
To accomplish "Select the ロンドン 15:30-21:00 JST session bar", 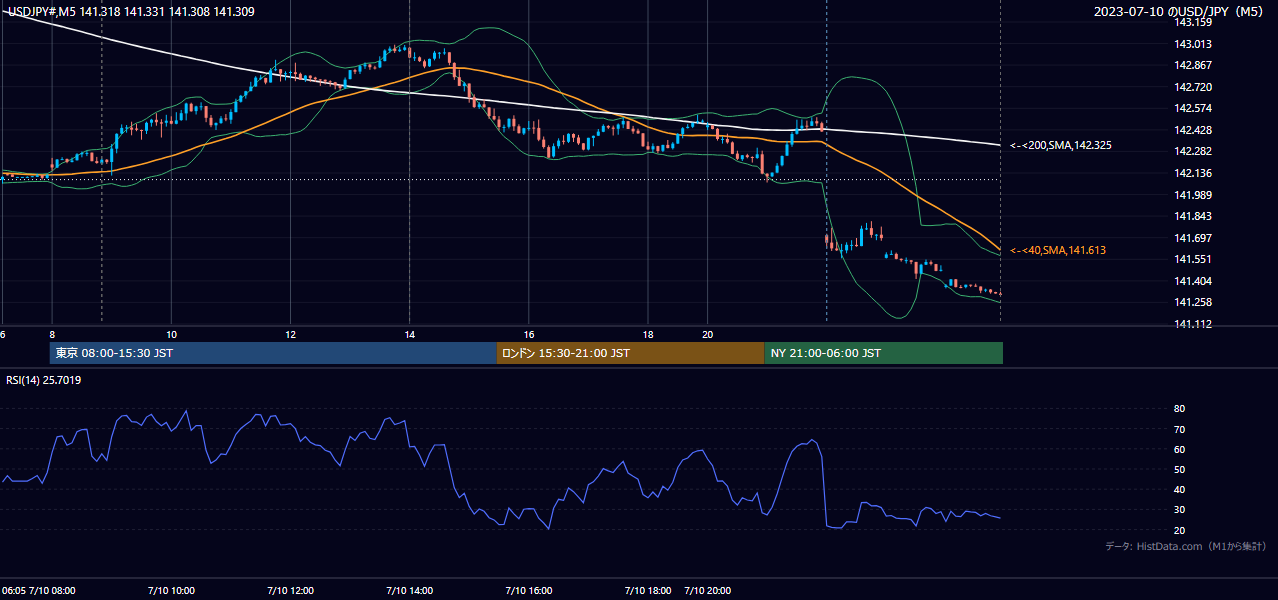I will pos(630,353).
